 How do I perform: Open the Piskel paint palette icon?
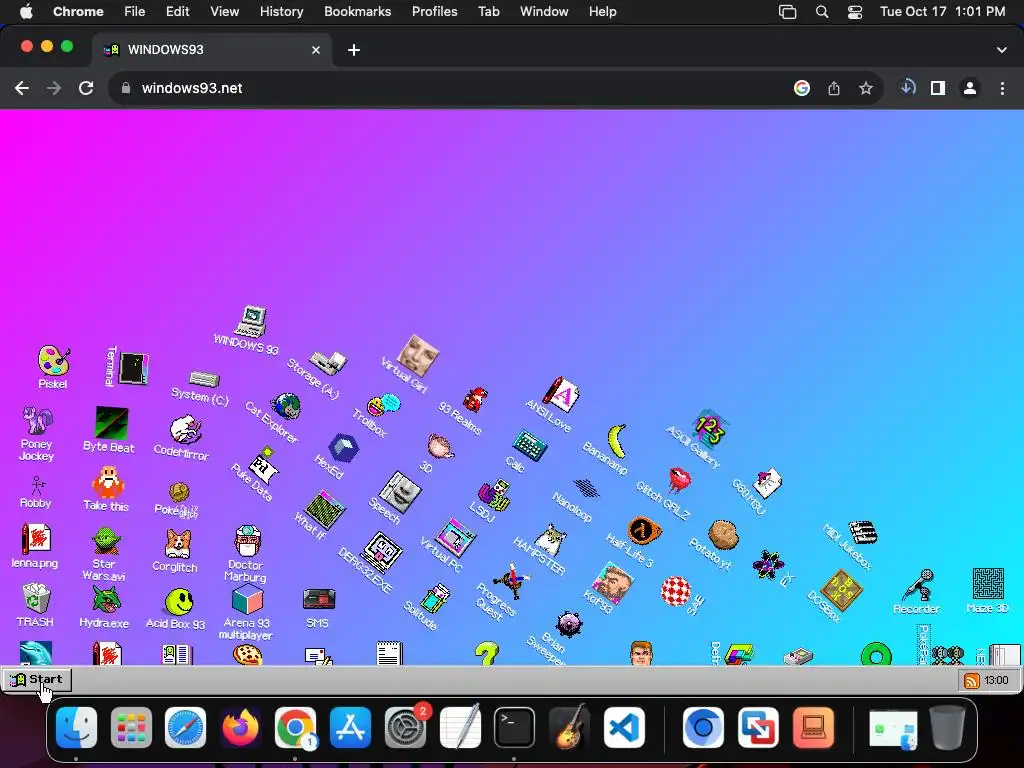(x=53, y=361)
